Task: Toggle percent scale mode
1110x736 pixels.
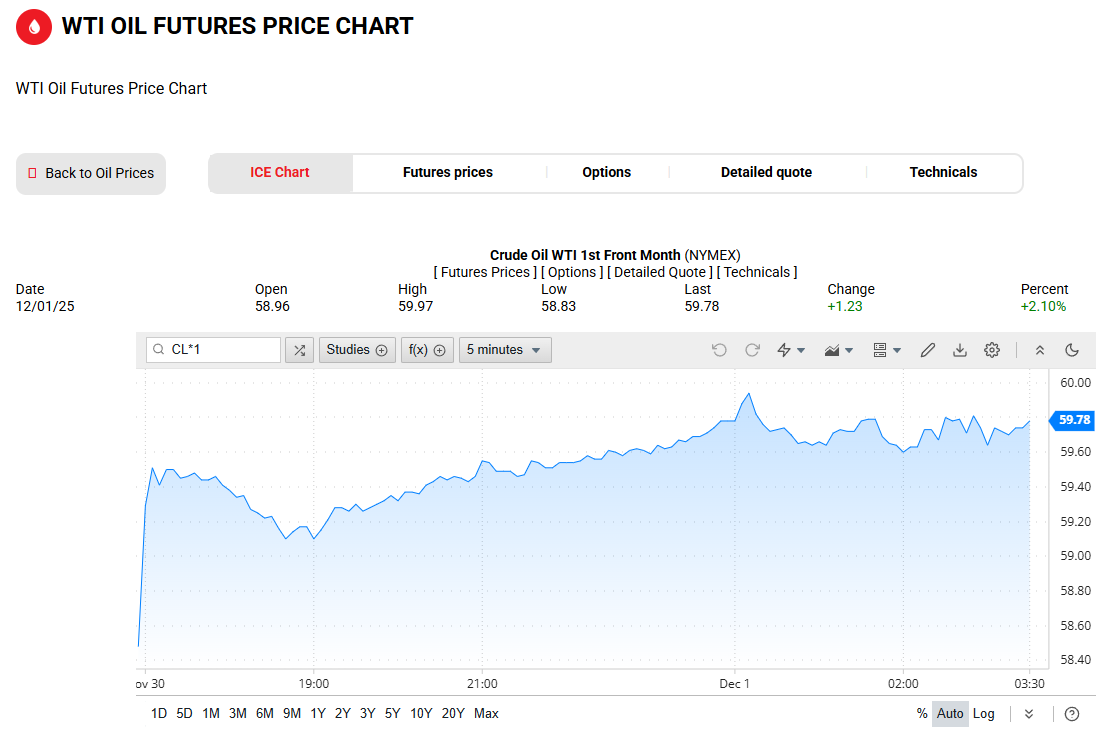Action: point(921,714)
